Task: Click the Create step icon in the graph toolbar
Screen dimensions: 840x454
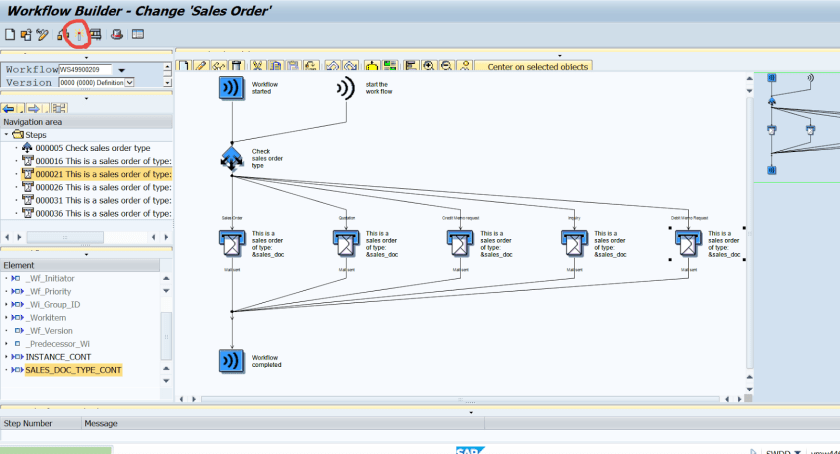Action: [x=184, y=66]
